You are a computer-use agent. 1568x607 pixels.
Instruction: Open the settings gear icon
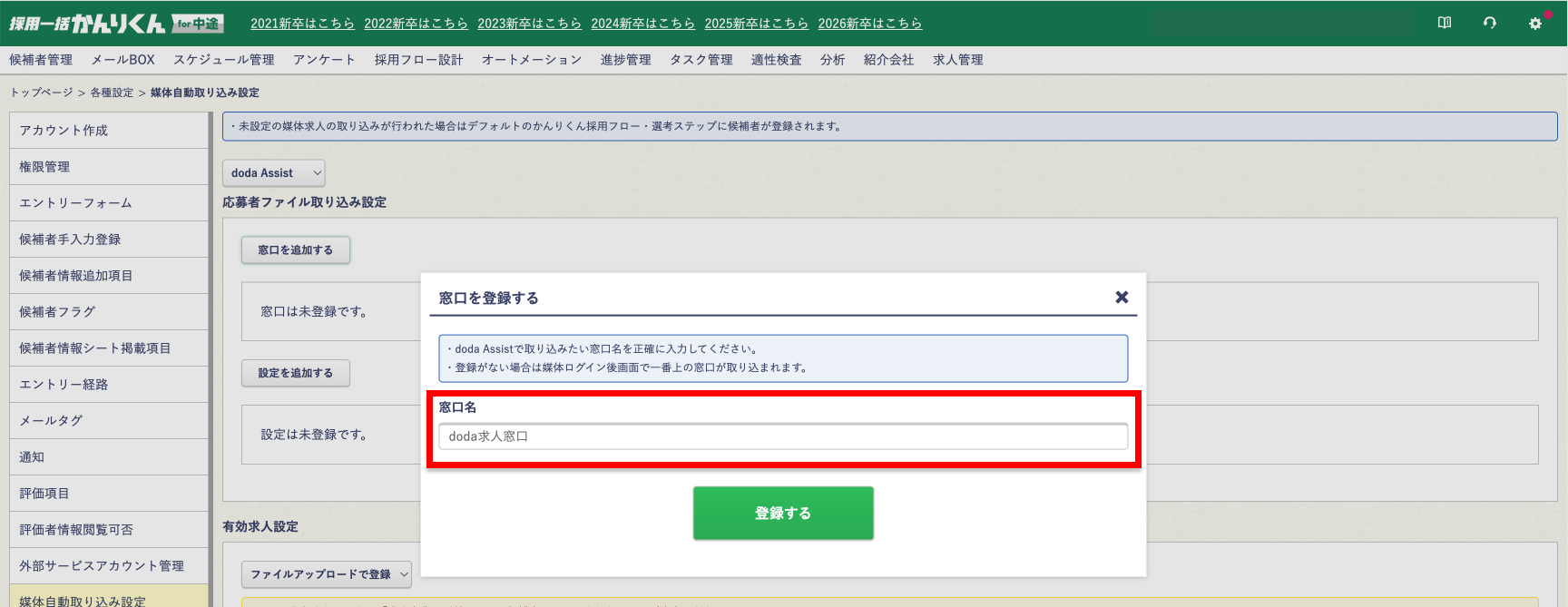1535,24
